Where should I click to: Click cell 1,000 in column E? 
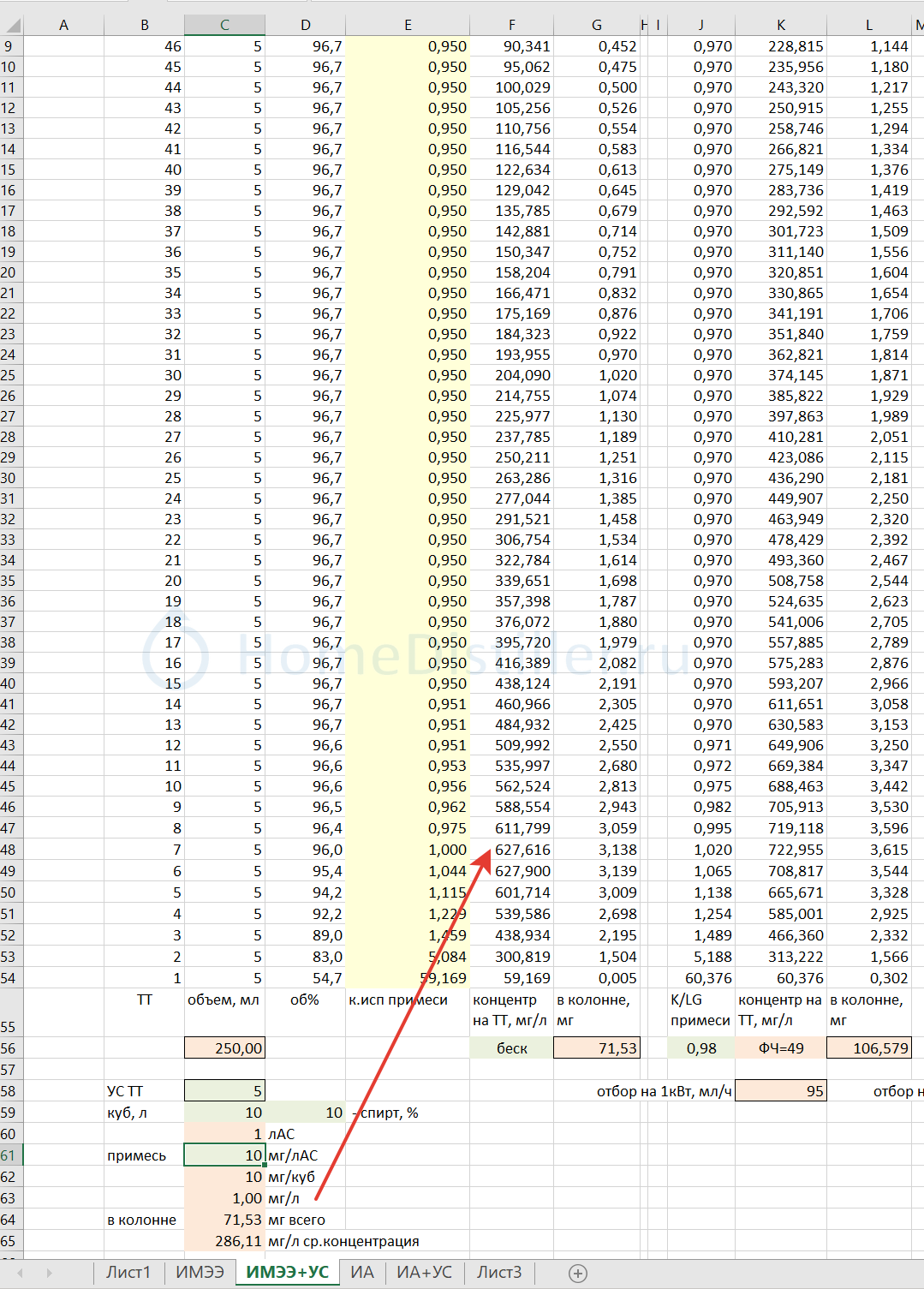pos(408,850)
